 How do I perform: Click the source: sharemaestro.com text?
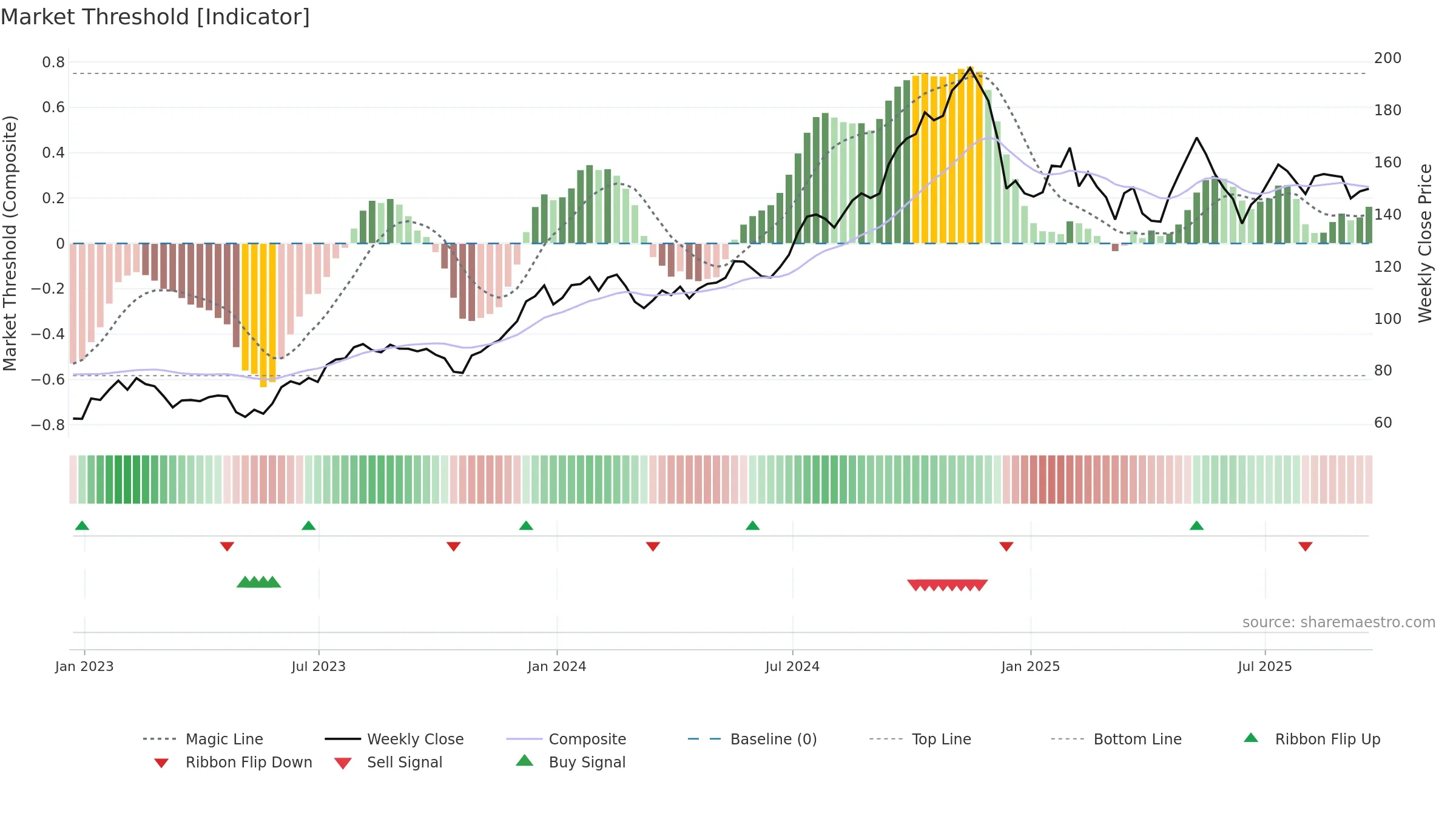pos(1338,622)
